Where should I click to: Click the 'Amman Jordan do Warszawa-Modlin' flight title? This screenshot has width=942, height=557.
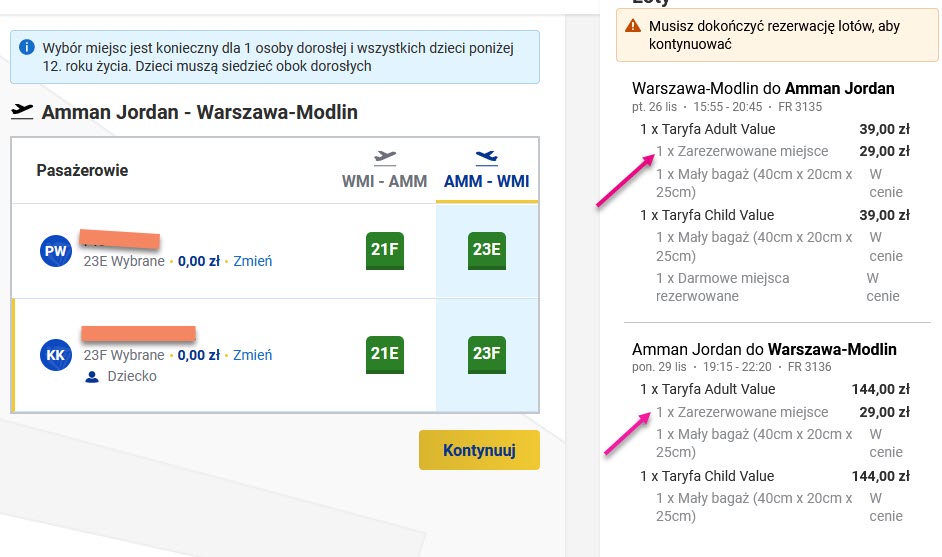point(764,349)
